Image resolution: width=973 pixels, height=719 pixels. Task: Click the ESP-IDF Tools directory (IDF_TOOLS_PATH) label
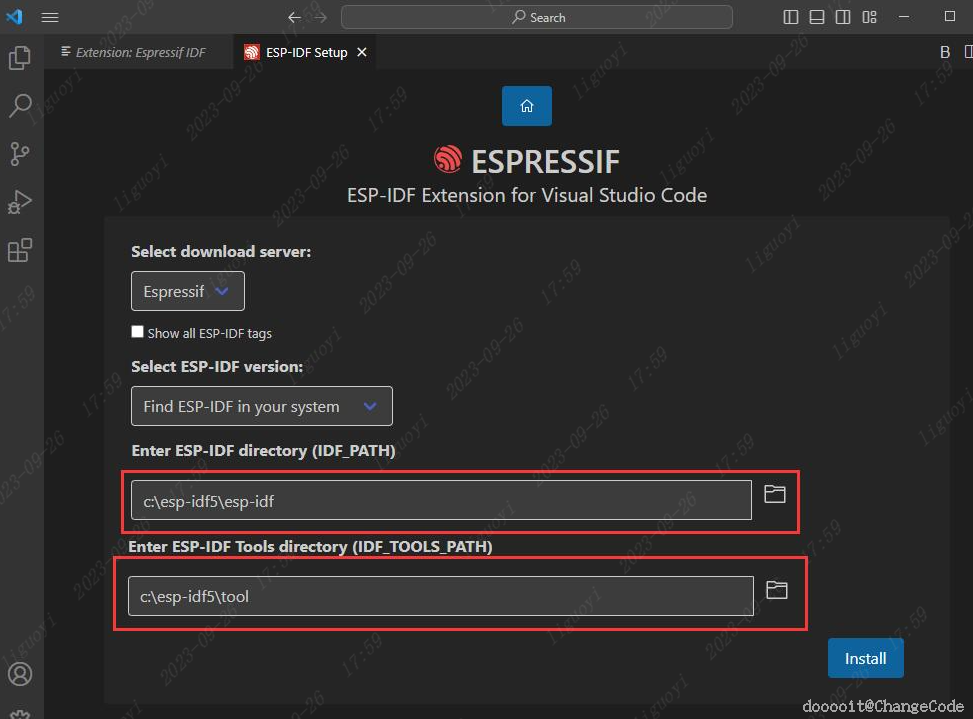coord(310,547)
